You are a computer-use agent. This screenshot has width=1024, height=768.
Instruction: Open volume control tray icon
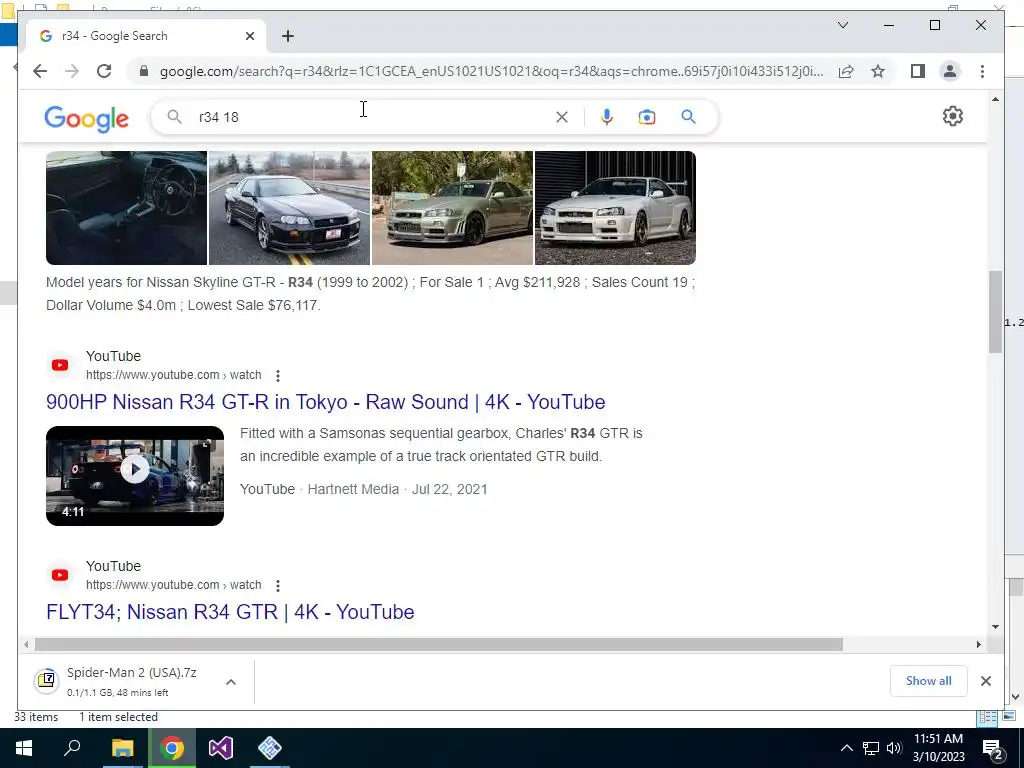tap(894, 748)
